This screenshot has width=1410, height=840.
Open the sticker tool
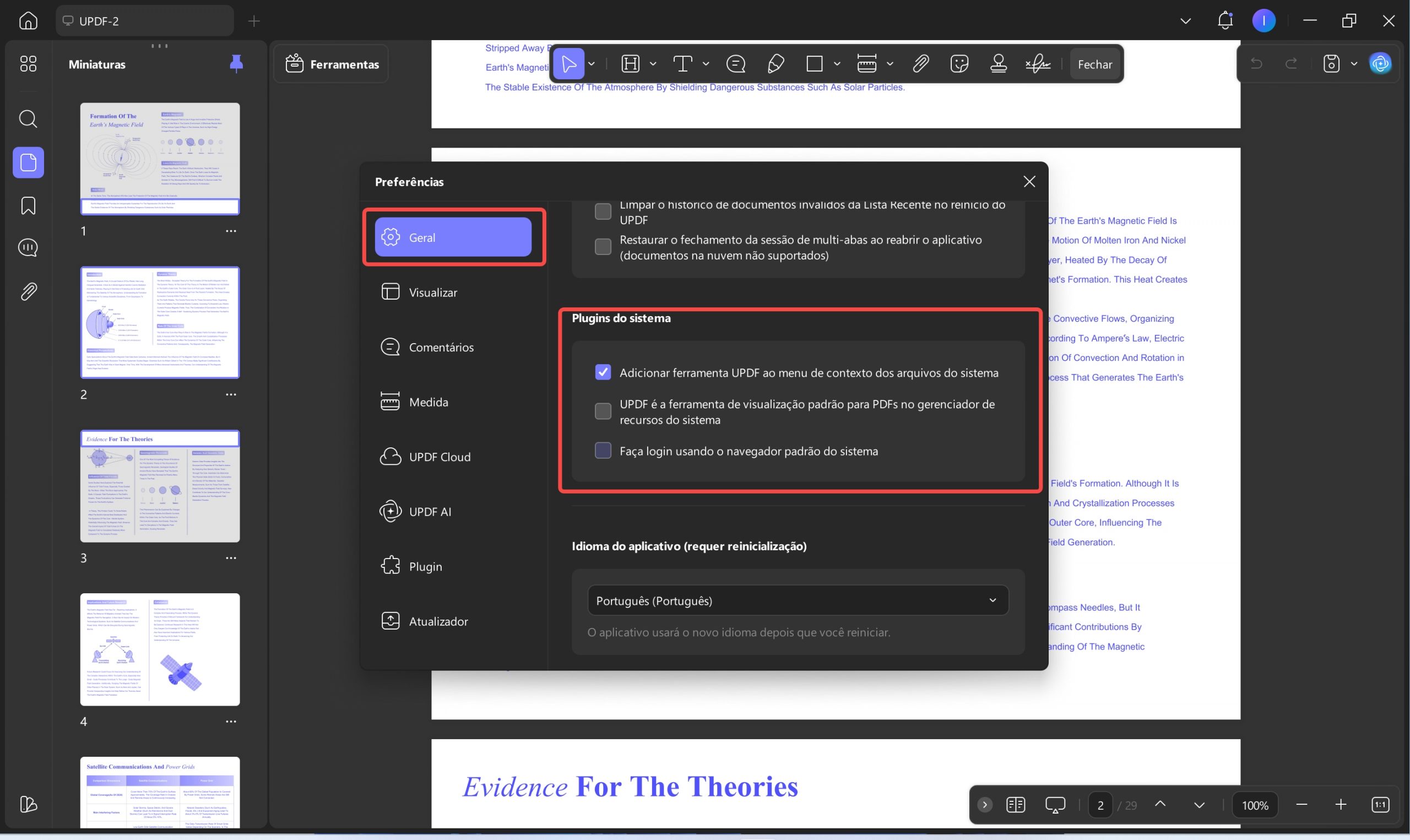pyautogui.click(x=959, y=64)
